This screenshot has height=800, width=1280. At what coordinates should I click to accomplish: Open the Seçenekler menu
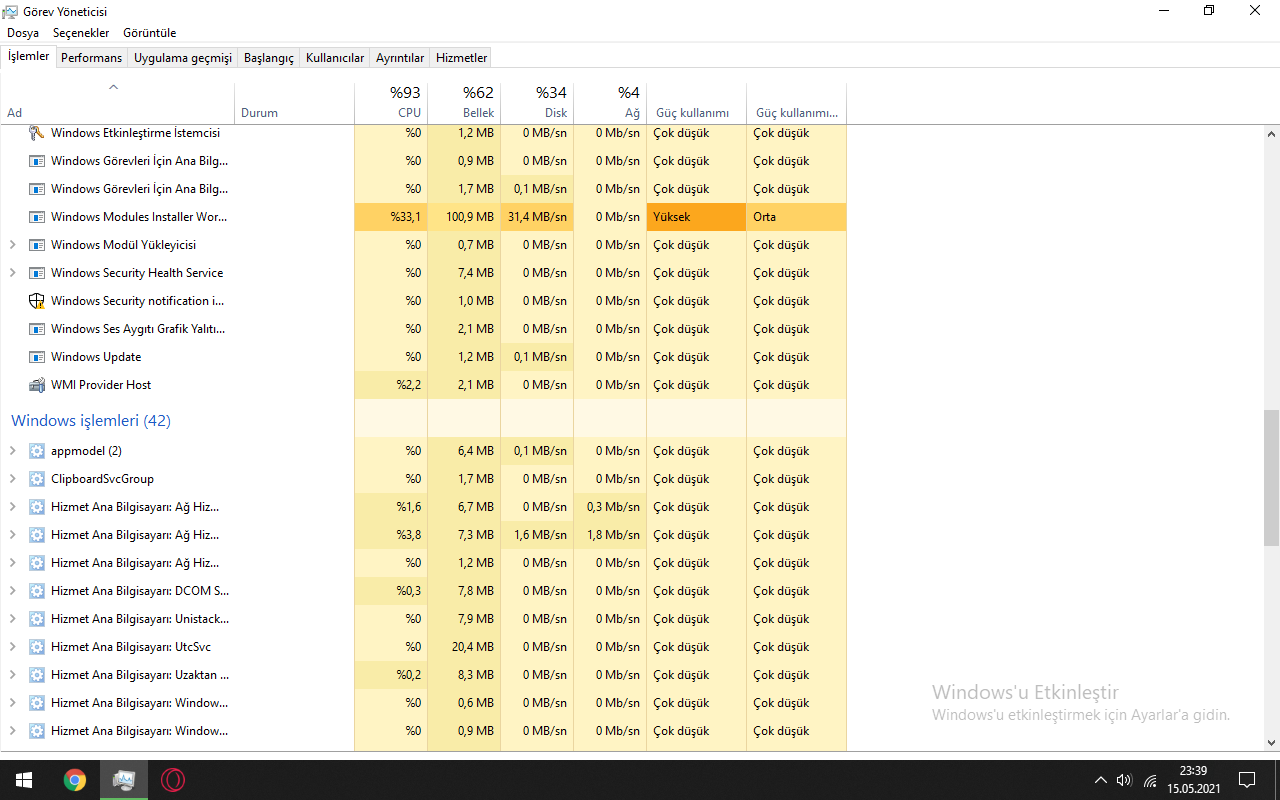click(81, 33)
